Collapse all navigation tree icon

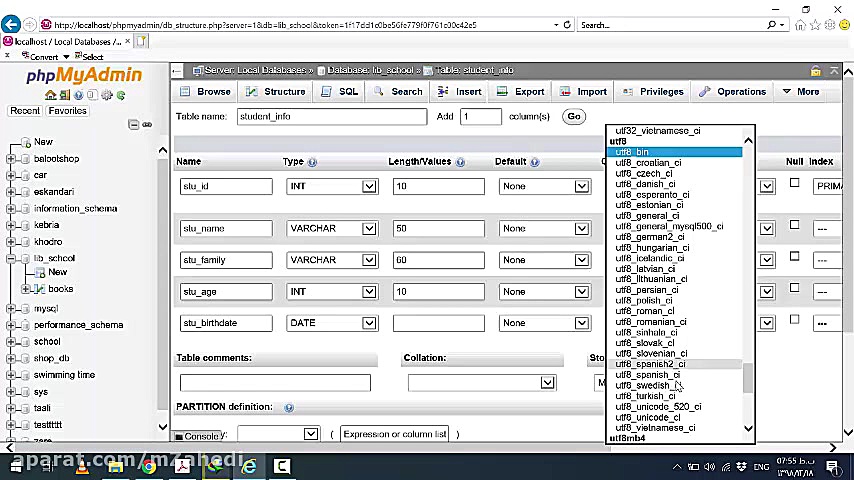pyautogui.click(x=134, y=125)
